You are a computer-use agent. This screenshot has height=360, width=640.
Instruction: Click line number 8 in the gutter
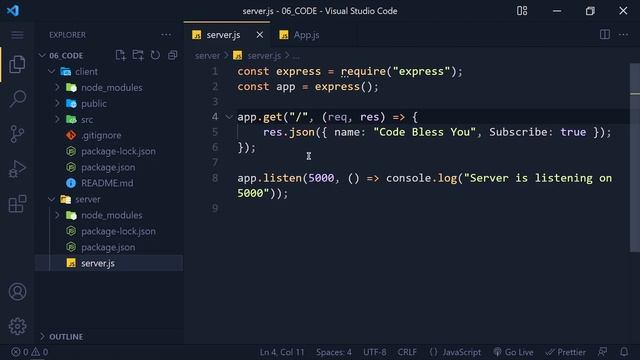tap(215, 178)
